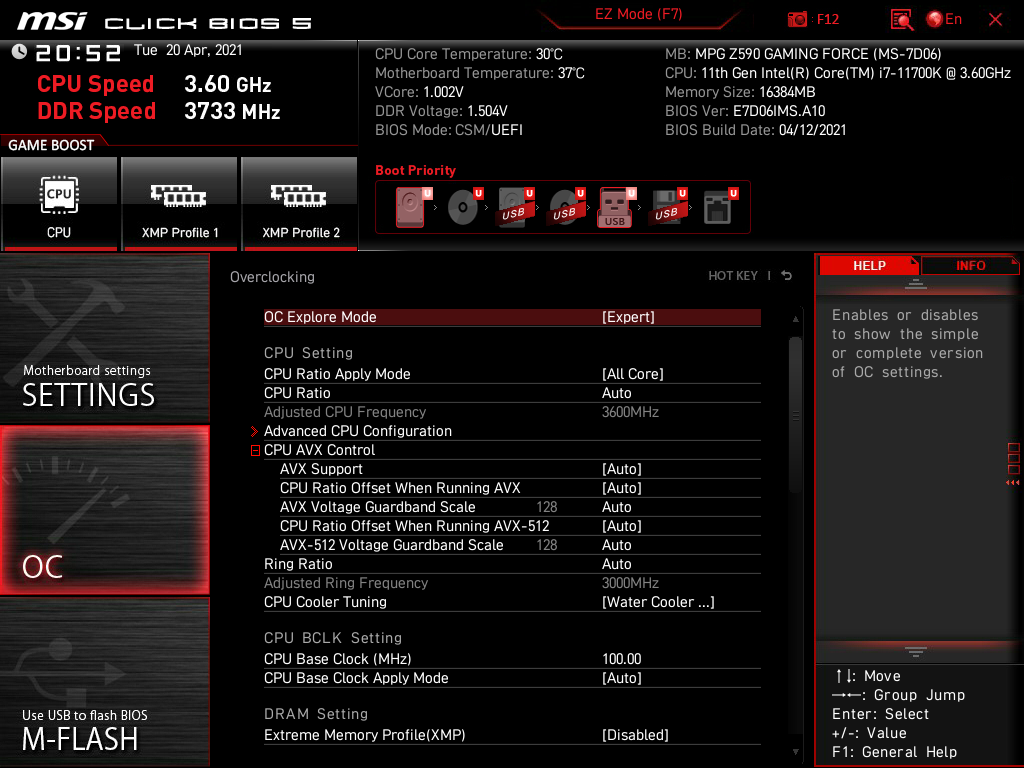Select the optical disc boot device icon
1024x768 pixels.
[x=464, y=207]
